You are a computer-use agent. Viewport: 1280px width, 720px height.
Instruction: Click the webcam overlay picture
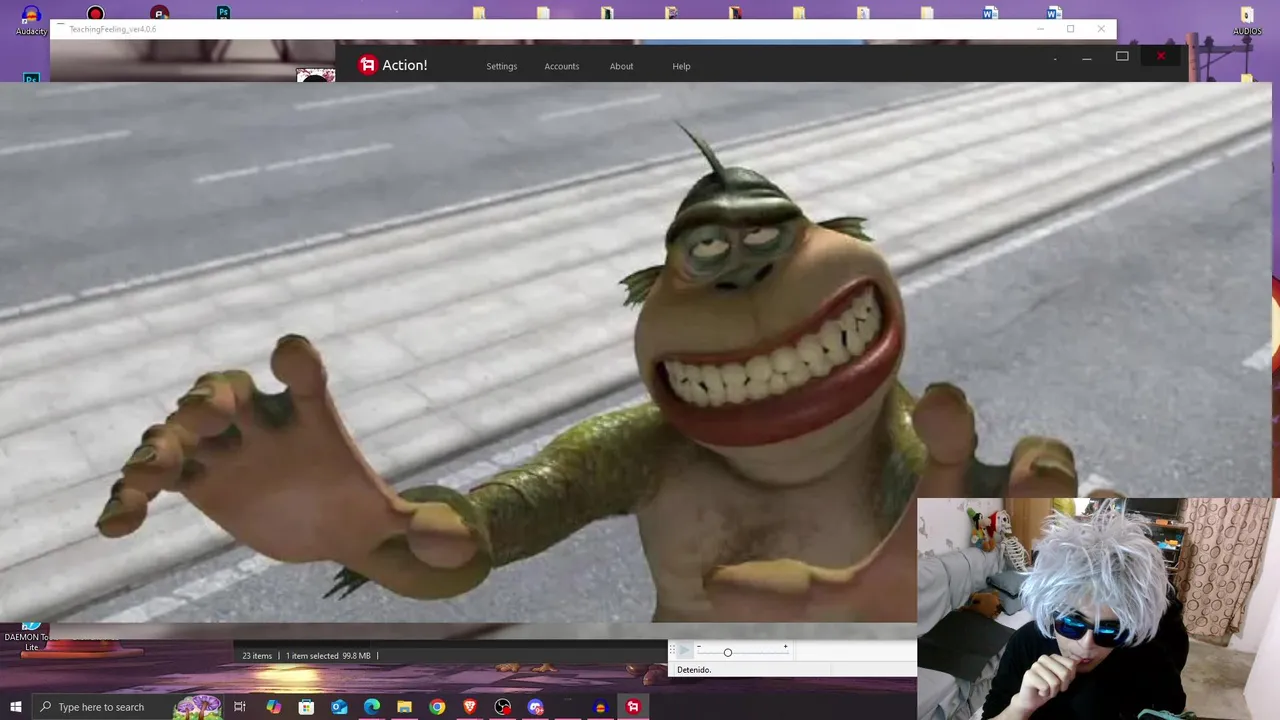point(1098,608)
